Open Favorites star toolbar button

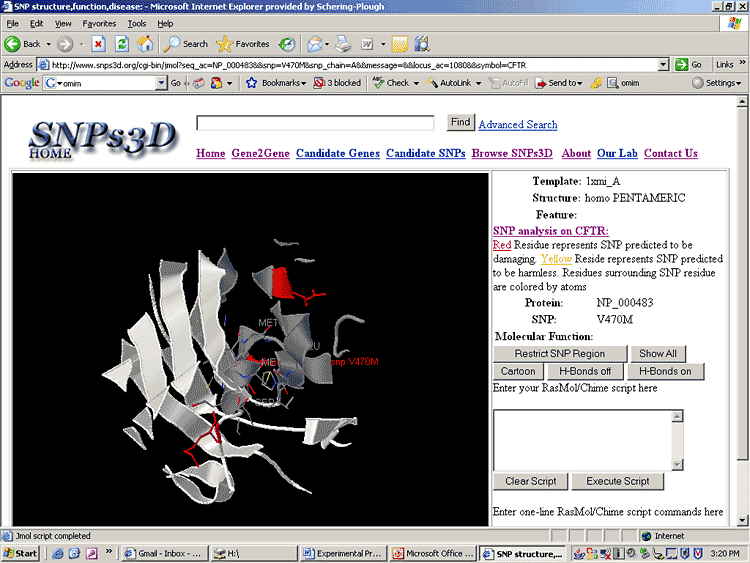(x=243, y=44)
